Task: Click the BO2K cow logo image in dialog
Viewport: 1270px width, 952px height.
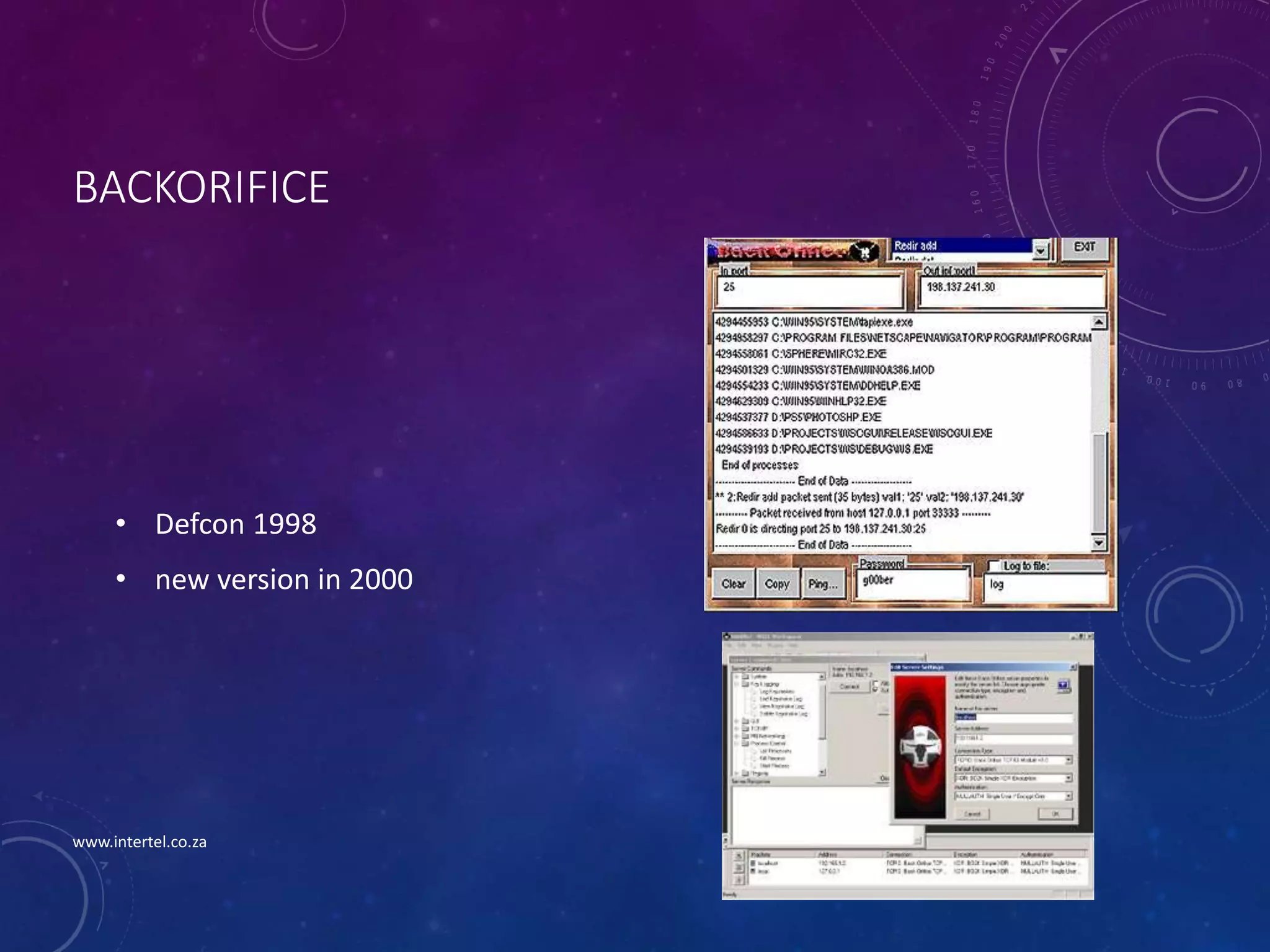Action: pyautogui.click(x=920, y=747)
